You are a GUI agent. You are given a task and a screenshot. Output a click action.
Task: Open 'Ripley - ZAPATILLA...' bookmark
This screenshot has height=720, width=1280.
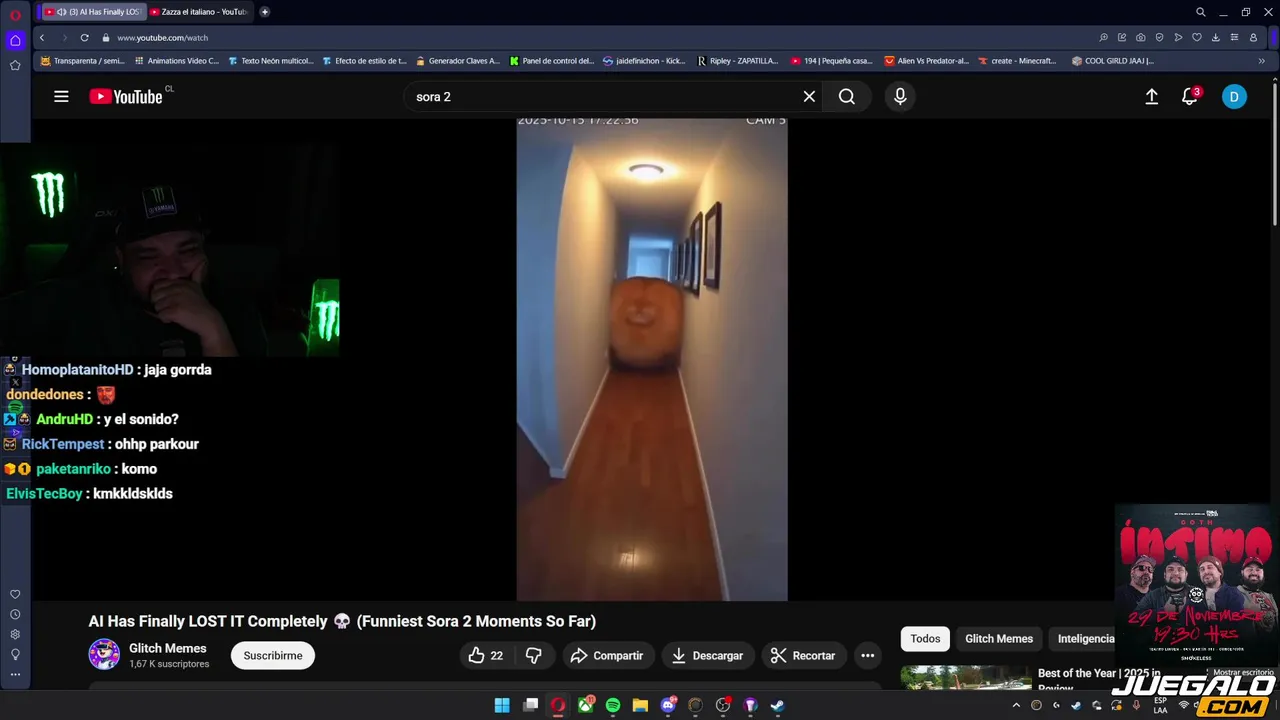tap(738, 61)
